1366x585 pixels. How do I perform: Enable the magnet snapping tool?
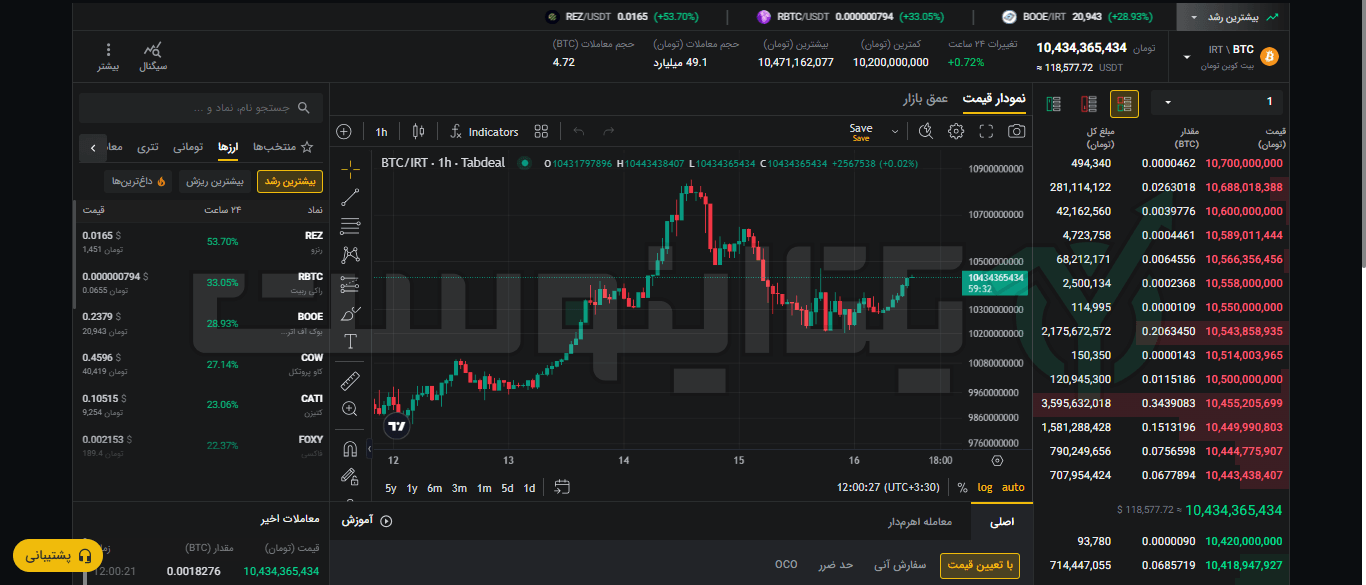coord(349,448)
